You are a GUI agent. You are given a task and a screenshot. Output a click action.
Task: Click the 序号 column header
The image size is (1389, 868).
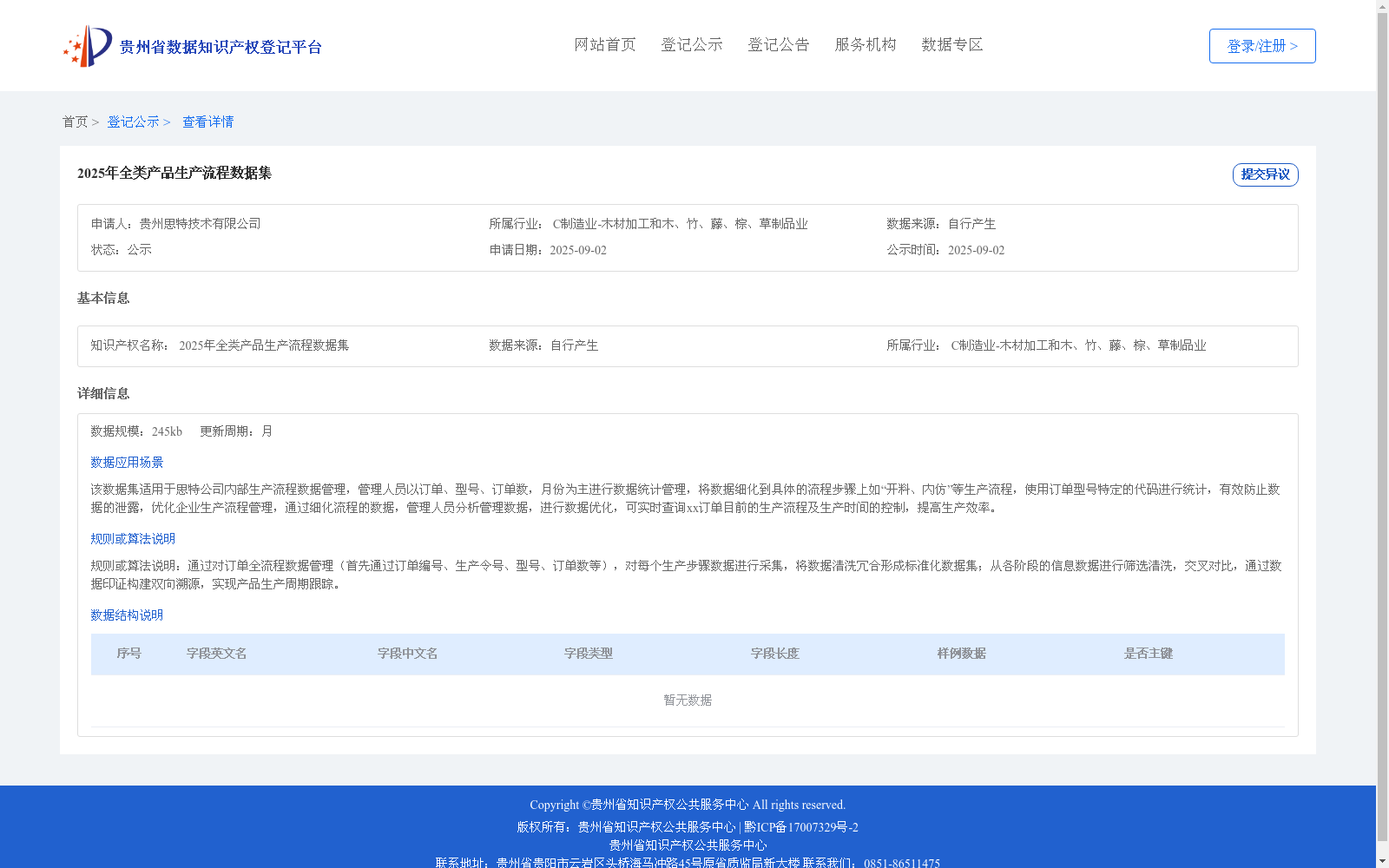click(129, 654)
